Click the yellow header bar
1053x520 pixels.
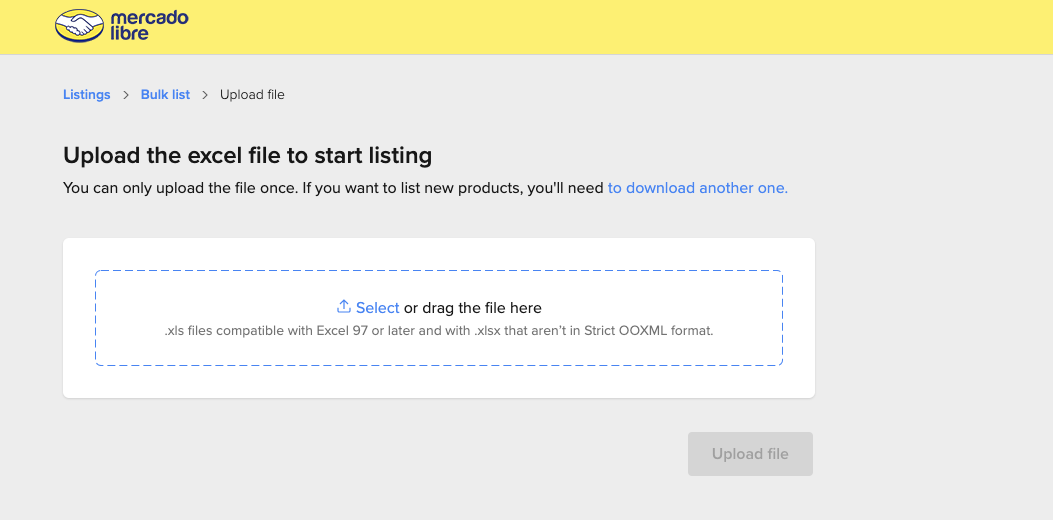600,26
